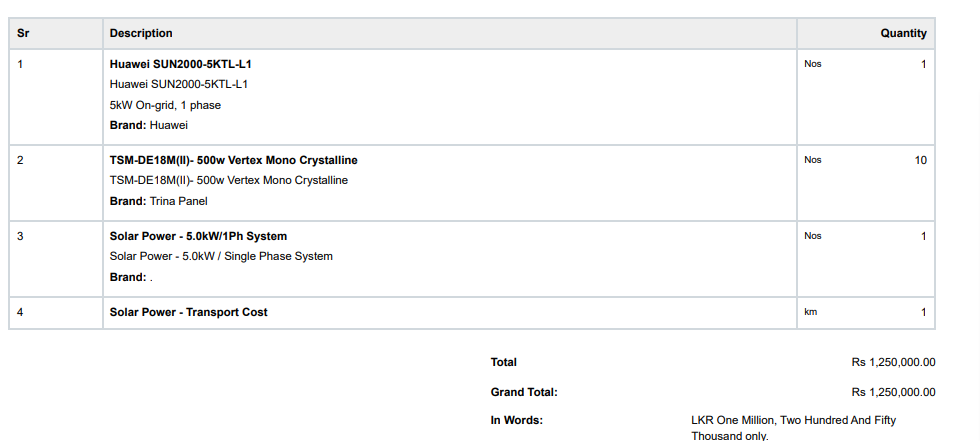Click the Nos unit in the Solar Power System row
The width and height of the screenshot is (980, 441).
812,236
